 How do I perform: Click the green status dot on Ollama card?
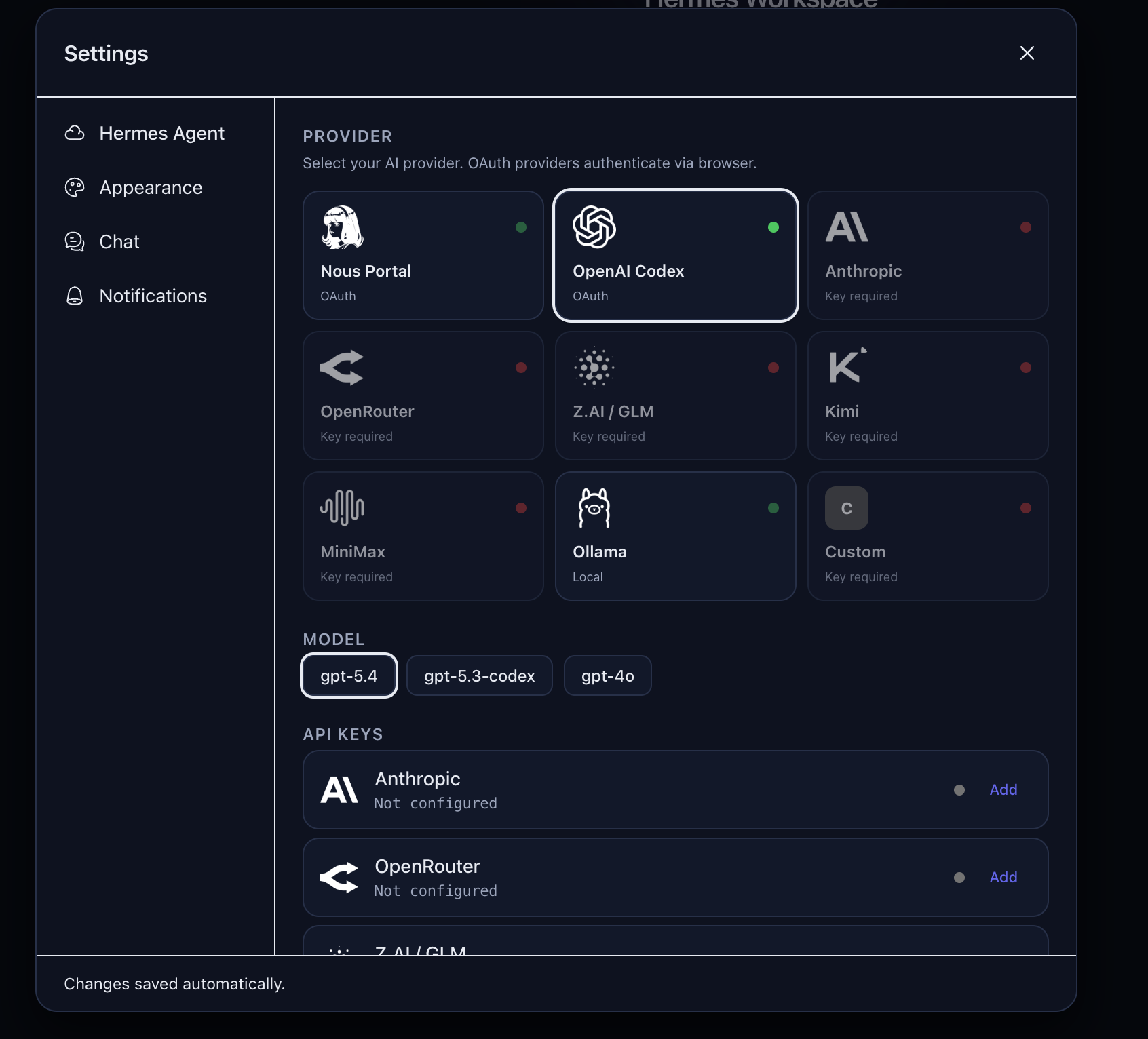point(773,508)
